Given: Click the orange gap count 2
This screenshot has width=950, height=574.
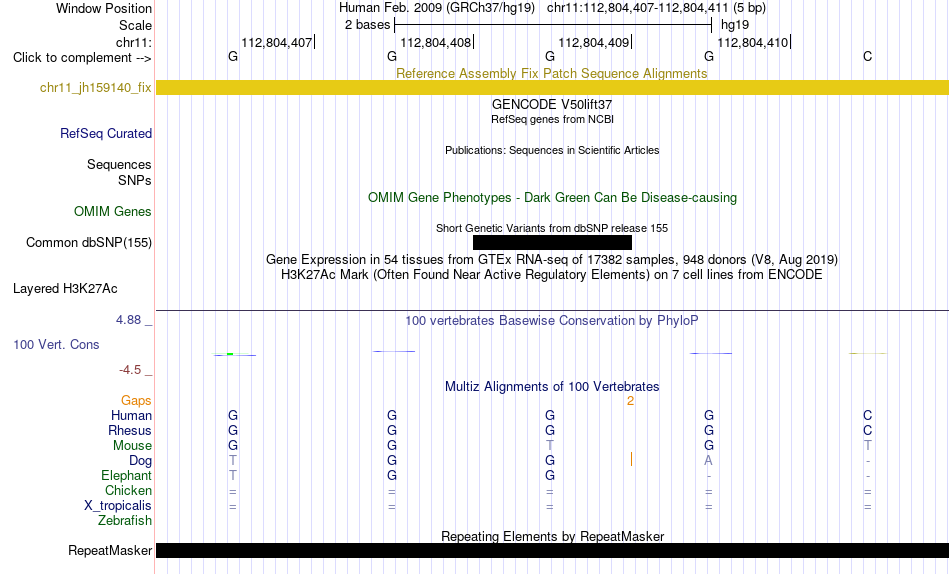Looking at the screenshot, I should point(630,401).
